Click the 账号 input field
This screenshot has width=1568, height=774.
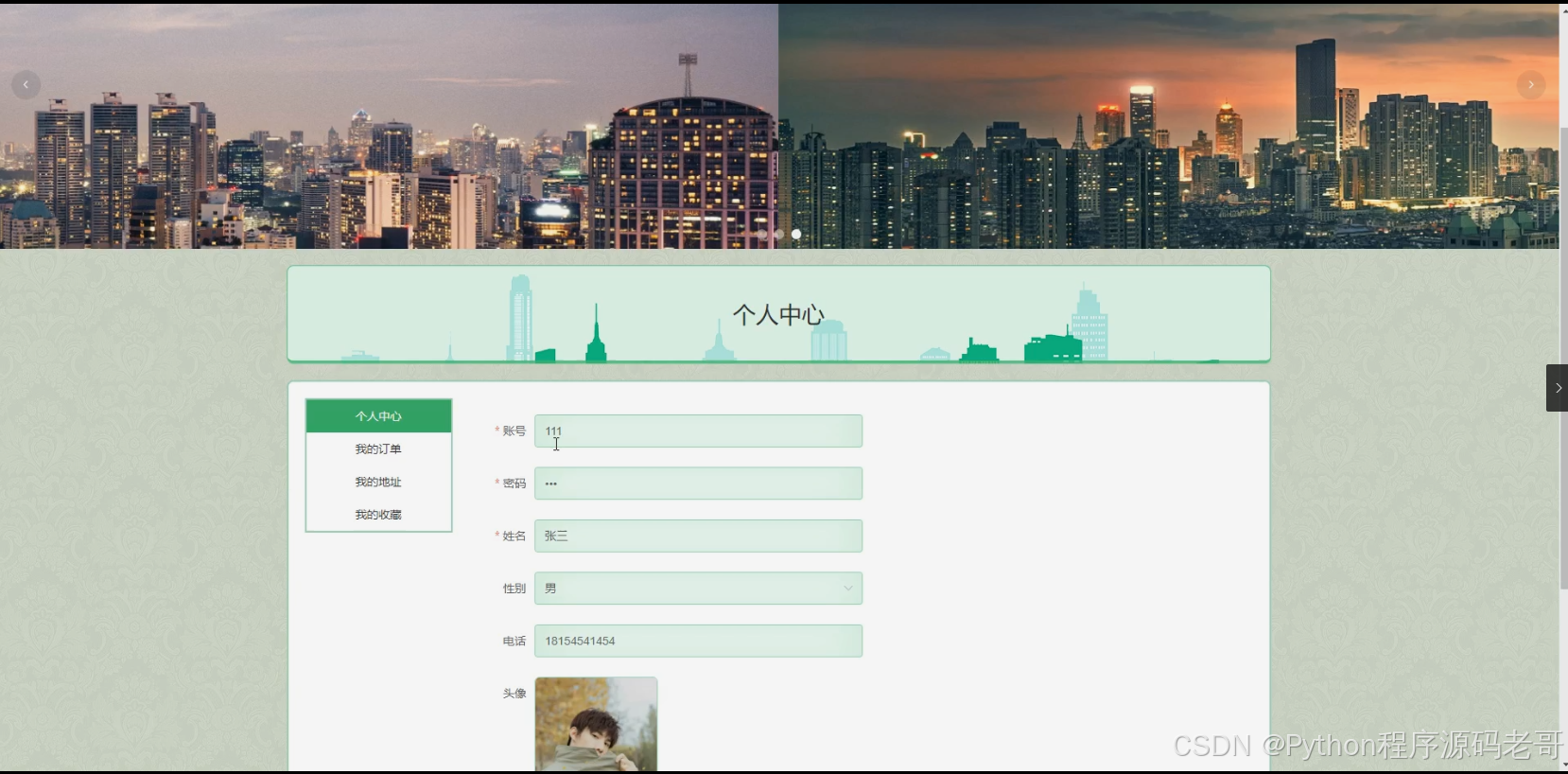tap(698, 431)
